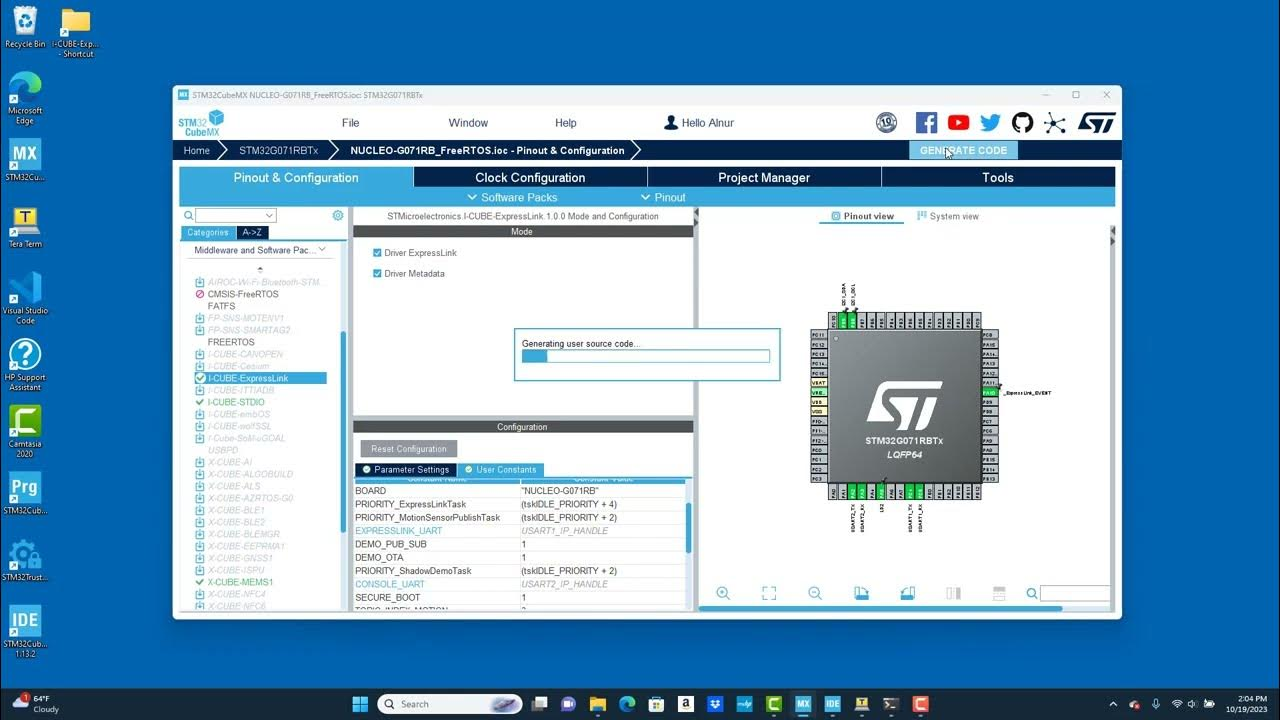1280x720 pixels.
Task: Switch to Parameter Settings tab
Action: [406, 470]
